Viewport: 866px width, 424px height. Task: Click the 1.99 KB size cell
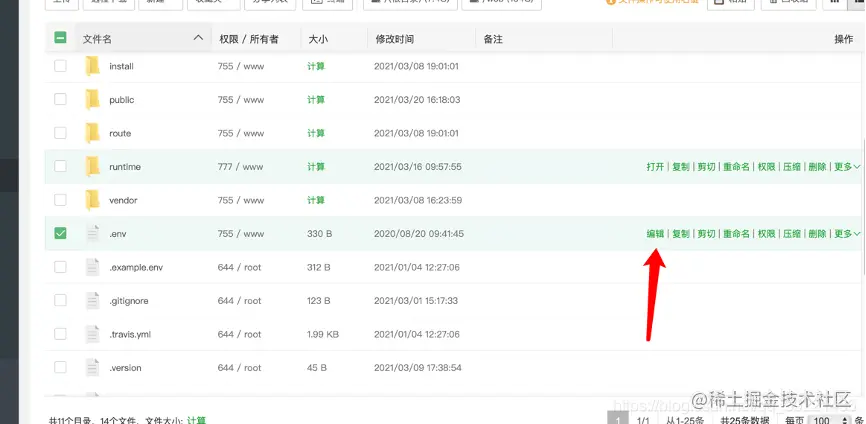click(323, 335)
